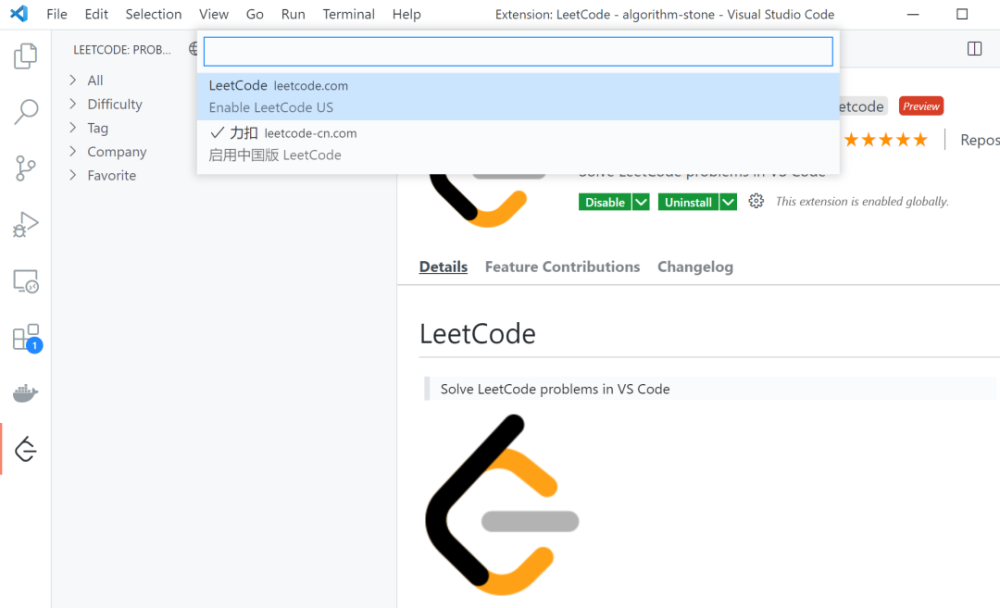Image resolution: width=1000 pixels, height=608 pixels.
Task: Click the extension settings gear icon
Action: tap(756, 201)
